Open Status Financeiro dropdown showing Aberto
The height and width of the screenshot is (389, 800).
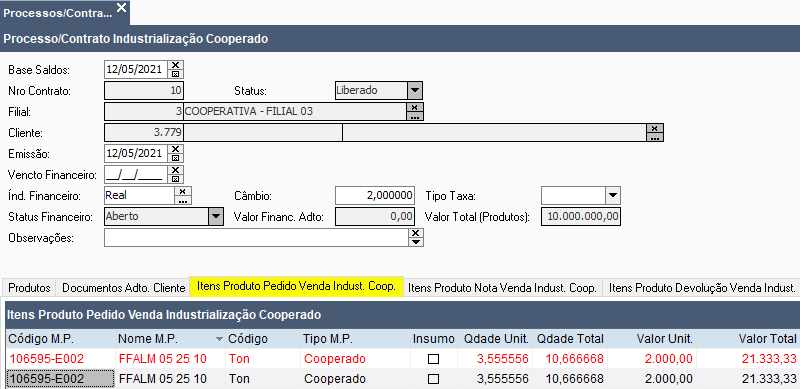point(216,216)
